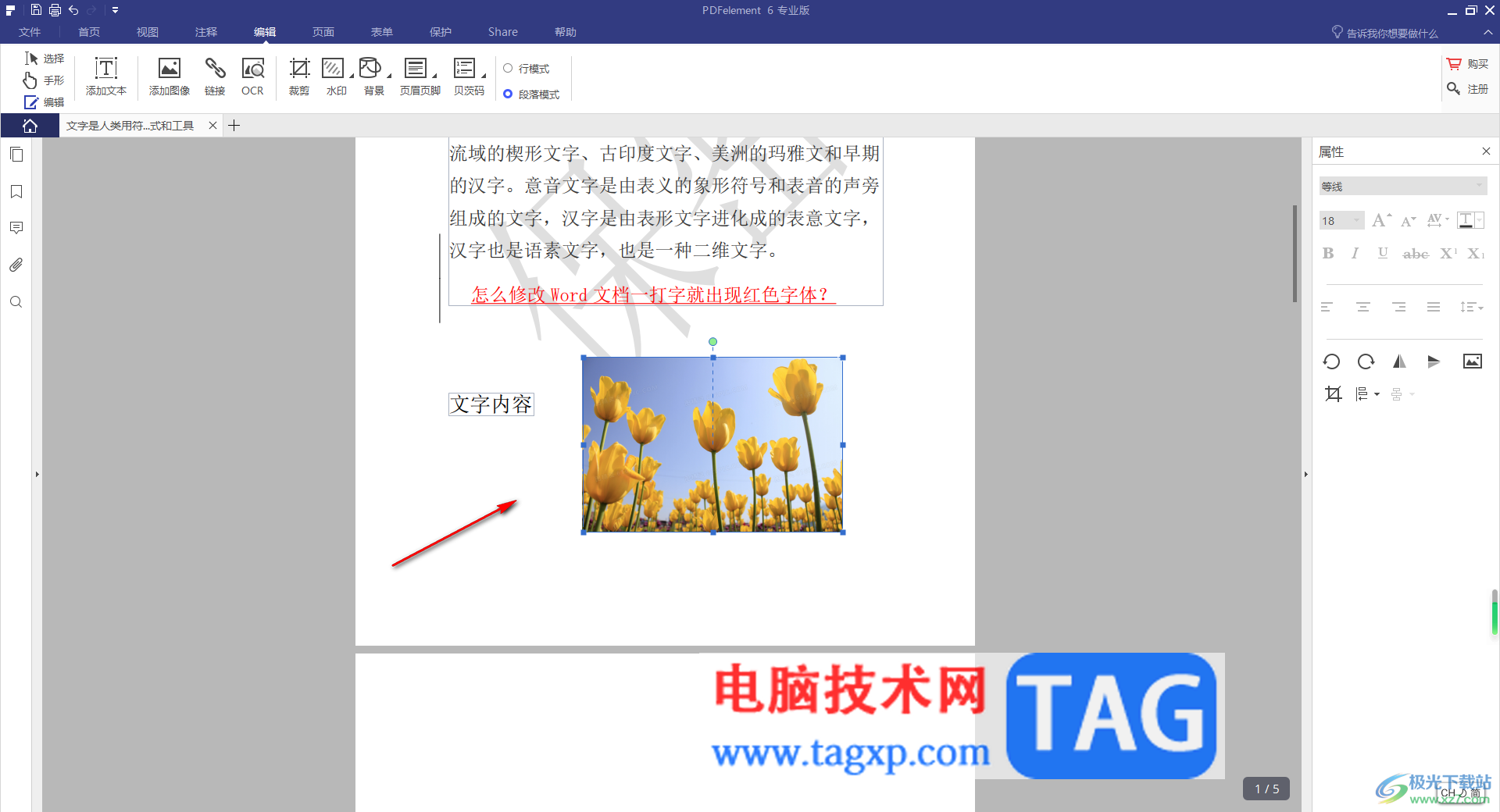Toggle Bold formatting in properties panel
Viewport: 1500px width, 812px height.
point(1328,253)
